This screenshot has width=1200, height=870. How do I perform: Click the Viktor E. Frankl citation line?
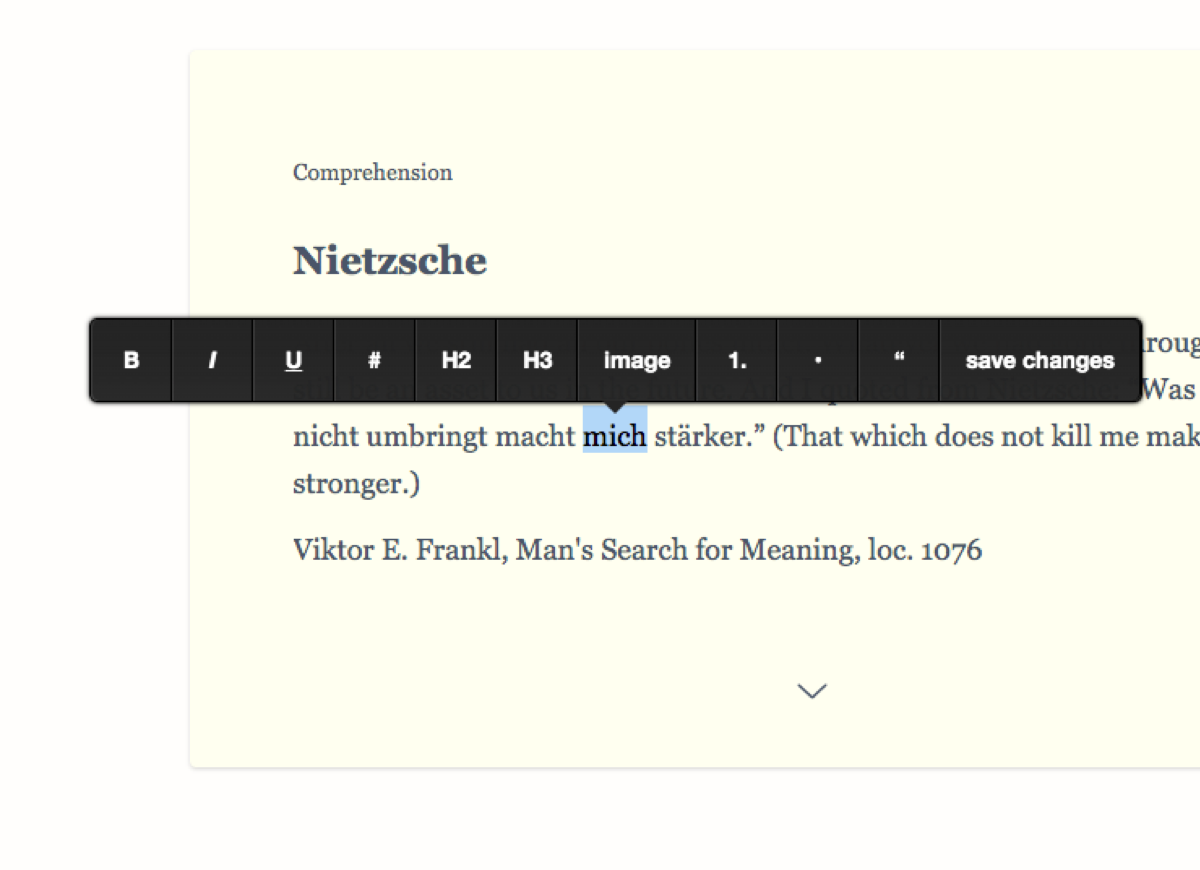pyautogui.click(x=637, y=550)
